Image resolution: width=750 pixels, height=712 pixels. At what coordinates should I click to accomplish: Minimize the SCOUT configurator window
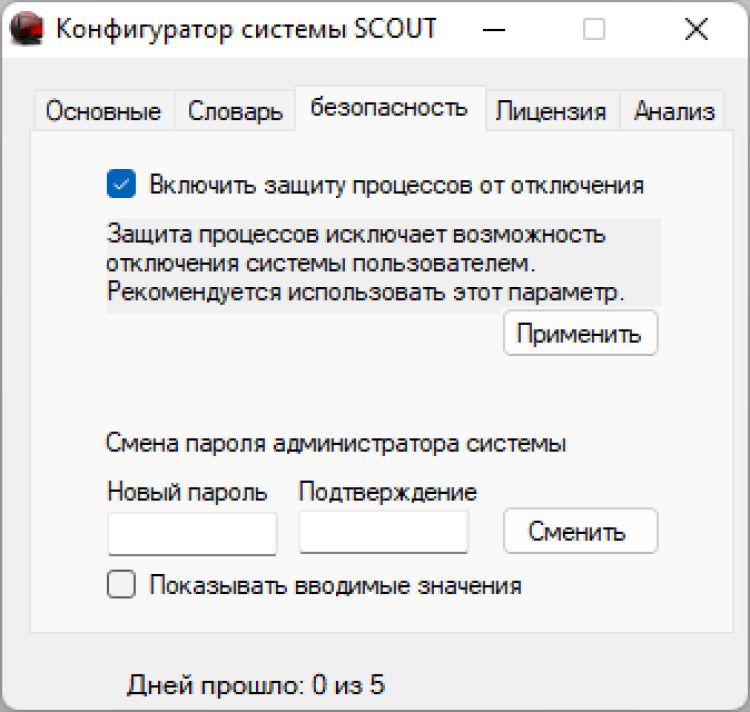coord(493,30)
